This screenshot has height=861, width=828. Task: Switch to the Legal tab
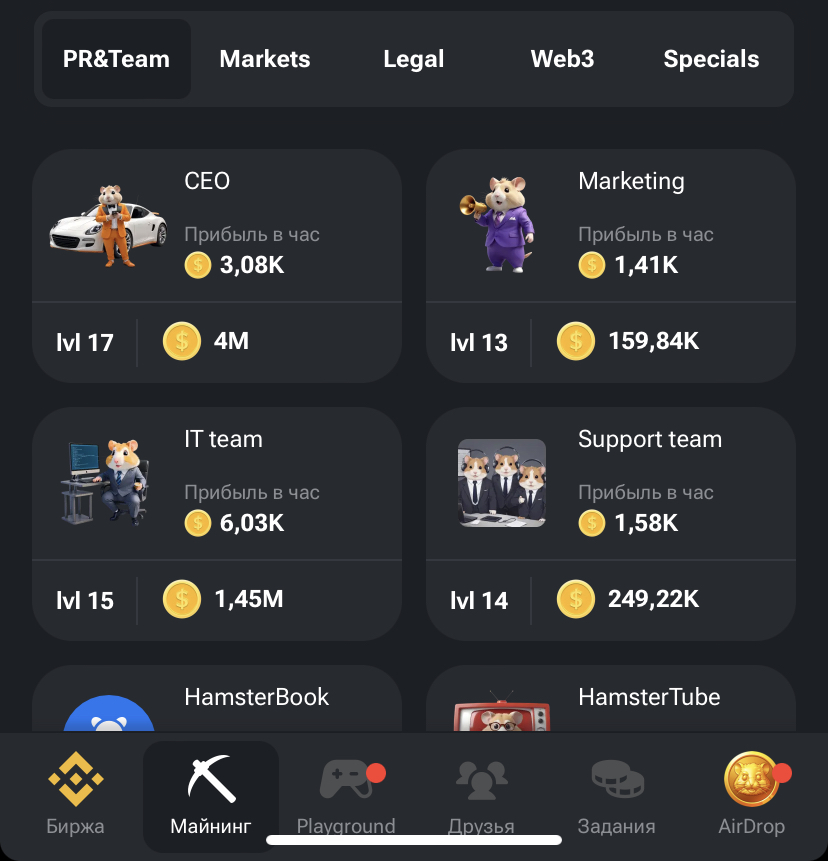pyautogui.click(x=413, y=59)
